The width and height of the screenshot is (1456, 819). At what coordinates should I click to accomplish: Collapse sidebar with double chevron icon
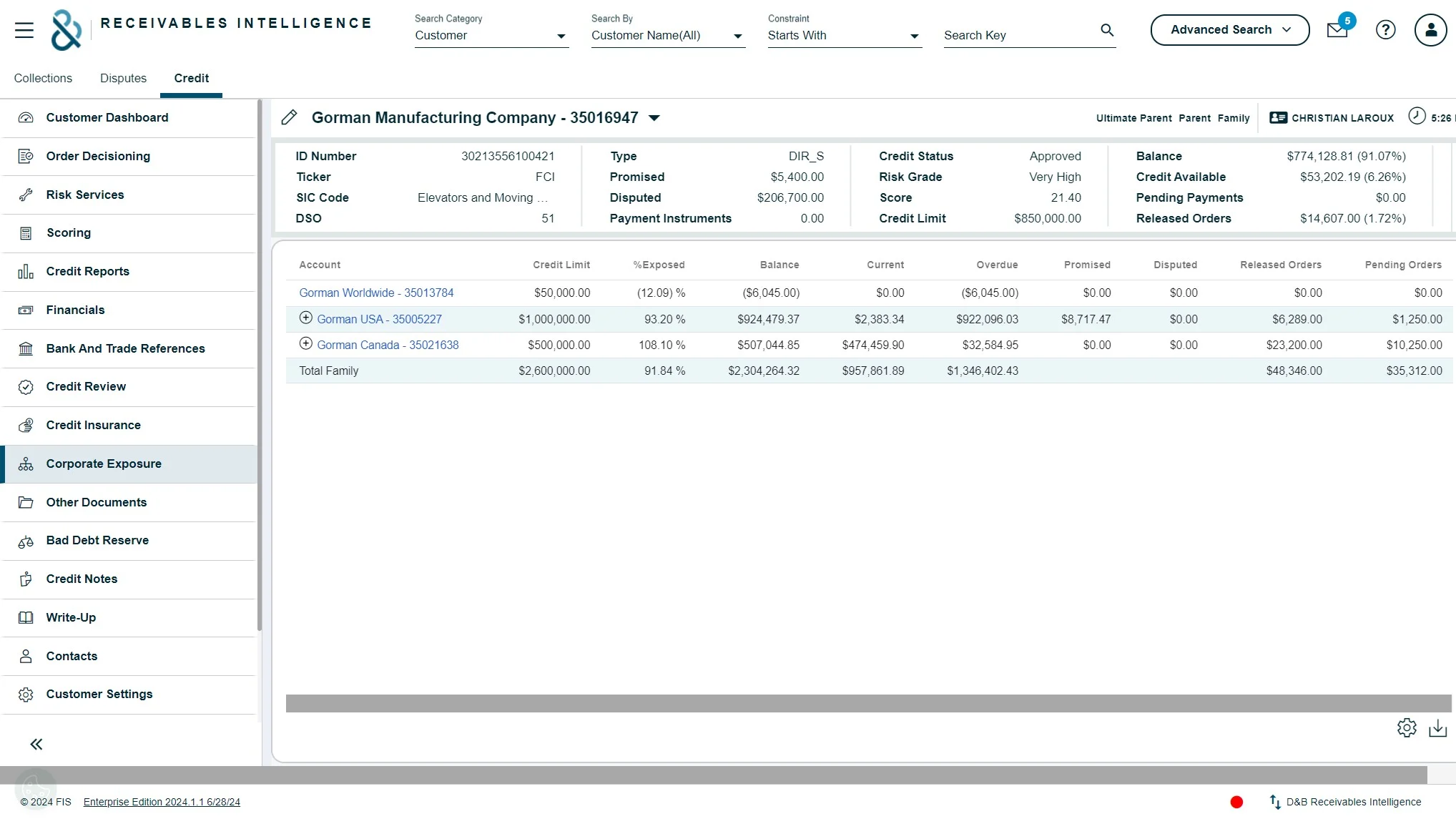[x=36, y=745]
